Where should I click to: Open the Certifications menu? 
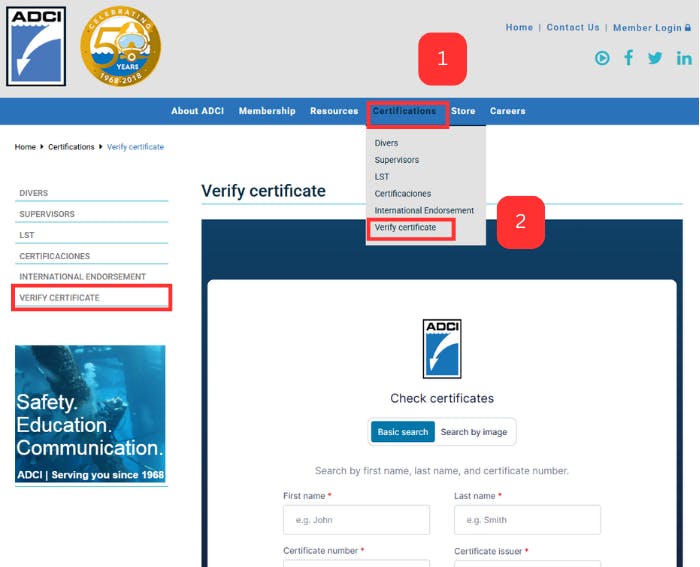tap(404, 111)
